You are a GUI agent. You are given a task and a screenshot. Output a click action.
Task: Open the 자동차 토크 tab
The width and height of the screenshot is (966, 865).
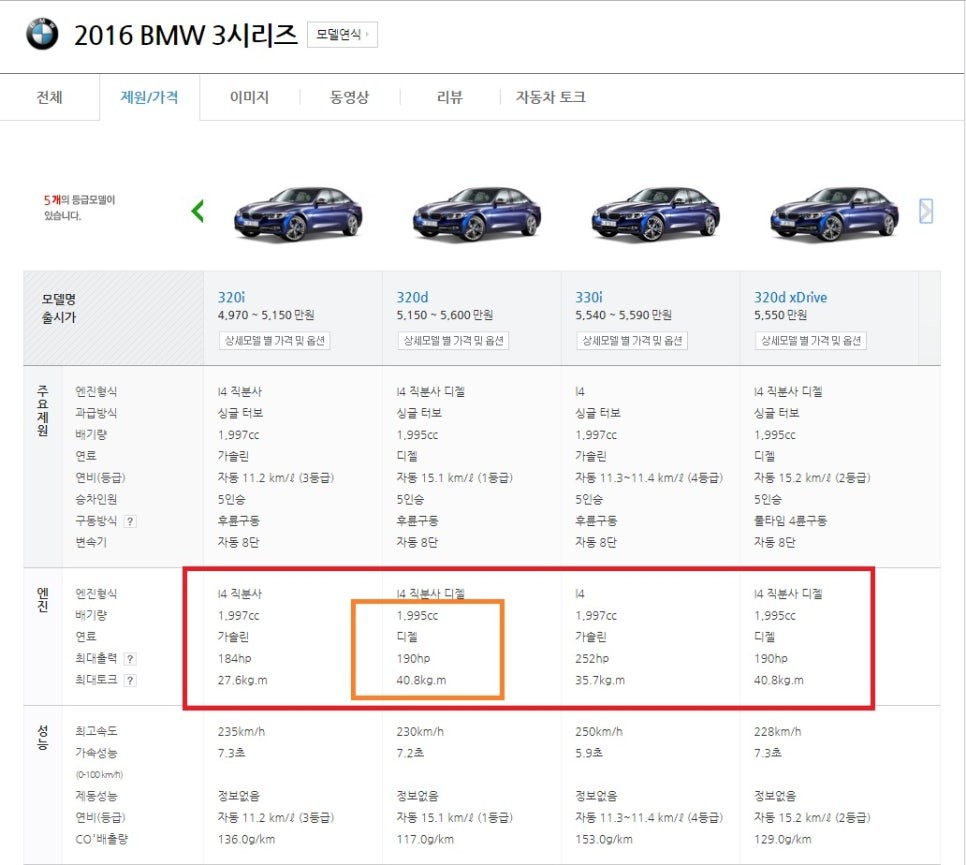(x=550, y=96)
